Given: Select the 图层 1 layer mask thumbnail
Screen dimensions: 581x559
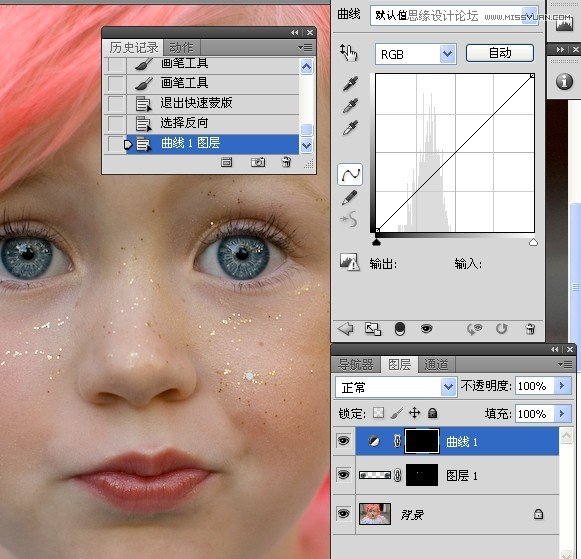Looking at the screenshot, I should tap(422, 475).
